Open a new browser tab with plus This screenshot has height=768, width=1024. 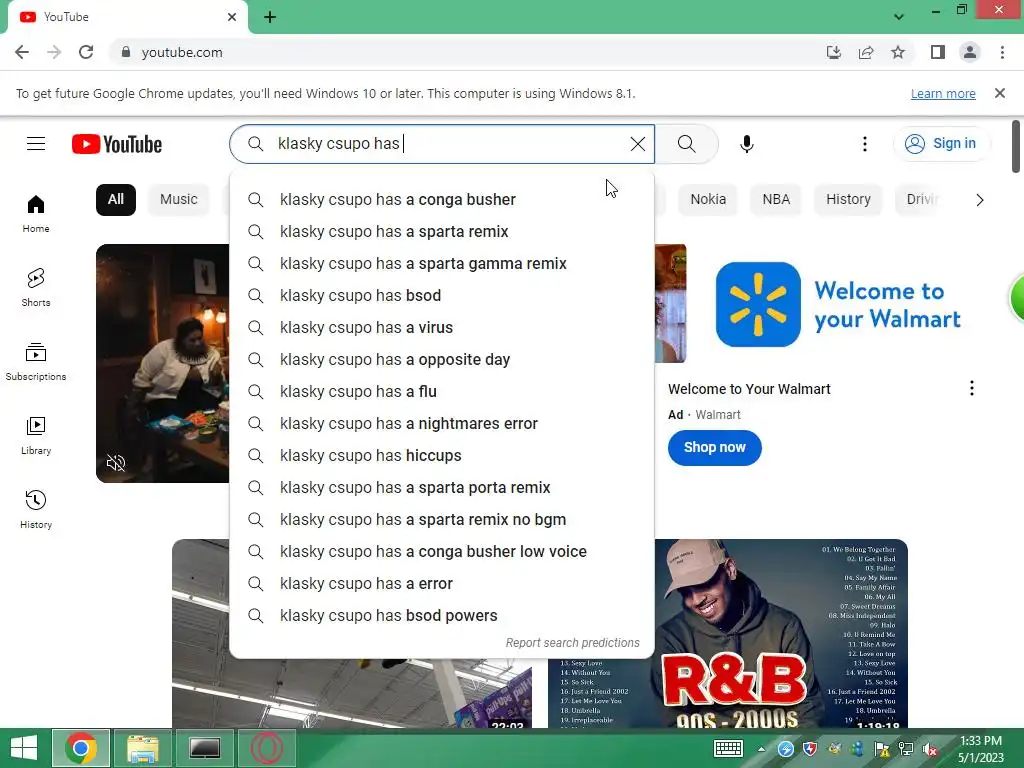pos(270,17)
